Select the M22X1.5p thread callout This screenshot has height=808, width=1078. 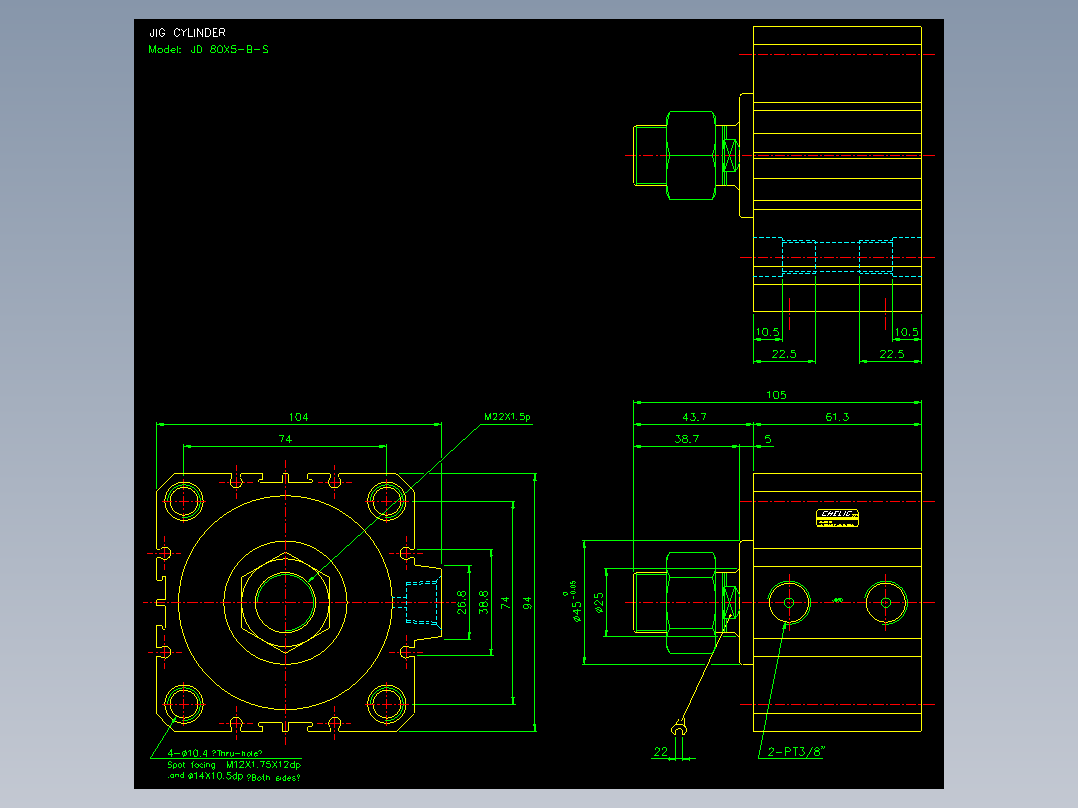click(x=507, y=417)
